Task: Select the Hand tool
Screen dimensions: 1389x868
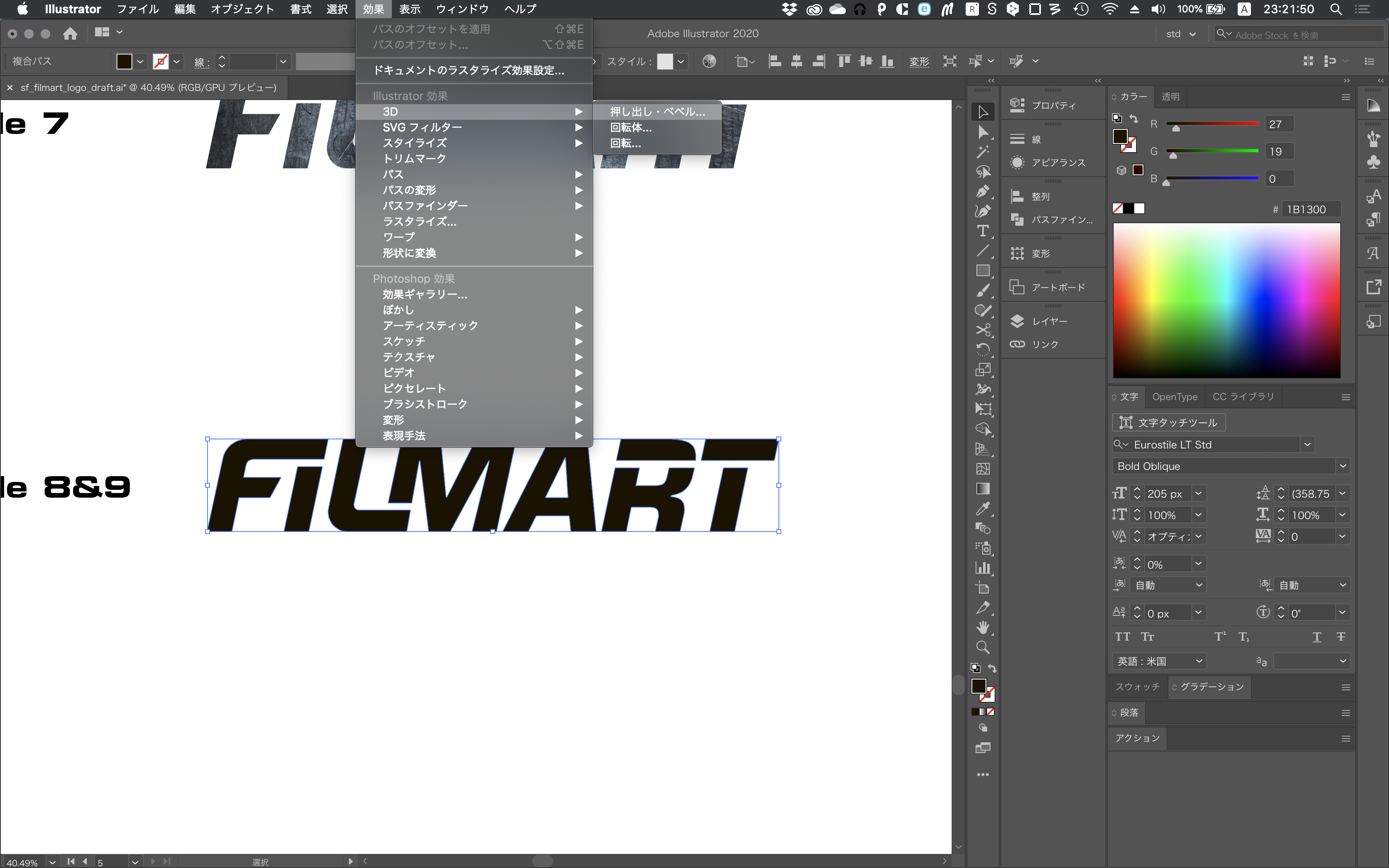Action: click(x=983, y=627)
